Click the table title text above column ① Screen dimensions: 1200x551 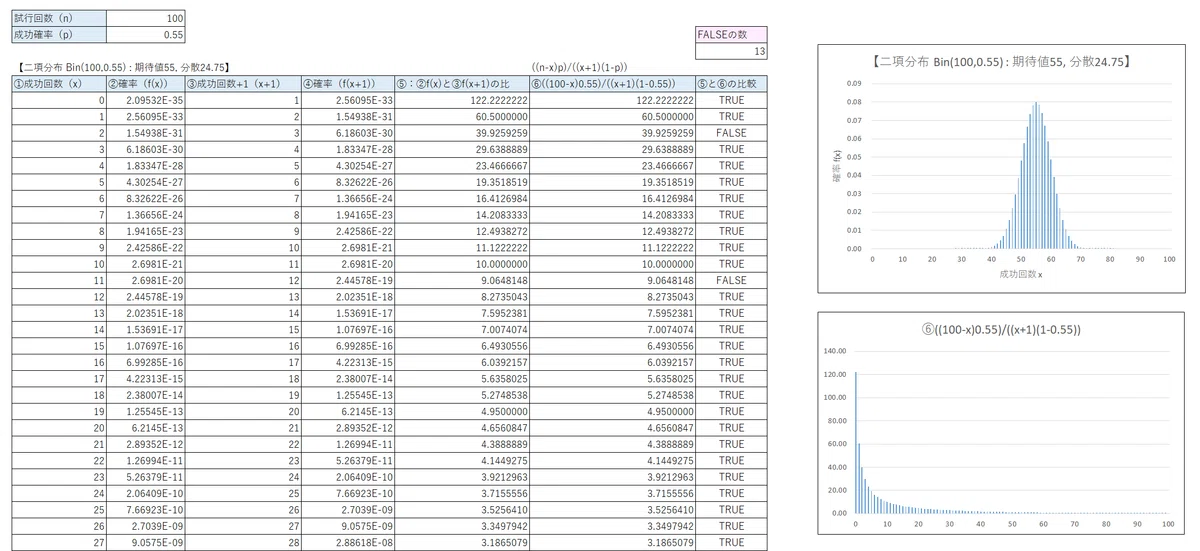[x=122, y=68]
